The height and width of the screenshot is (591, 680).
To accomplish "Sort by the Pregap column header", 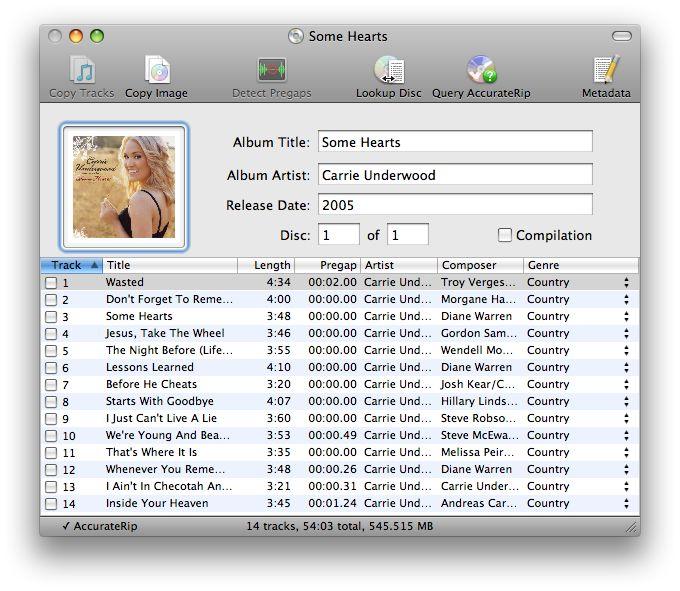I will click(x=328, y=265).
